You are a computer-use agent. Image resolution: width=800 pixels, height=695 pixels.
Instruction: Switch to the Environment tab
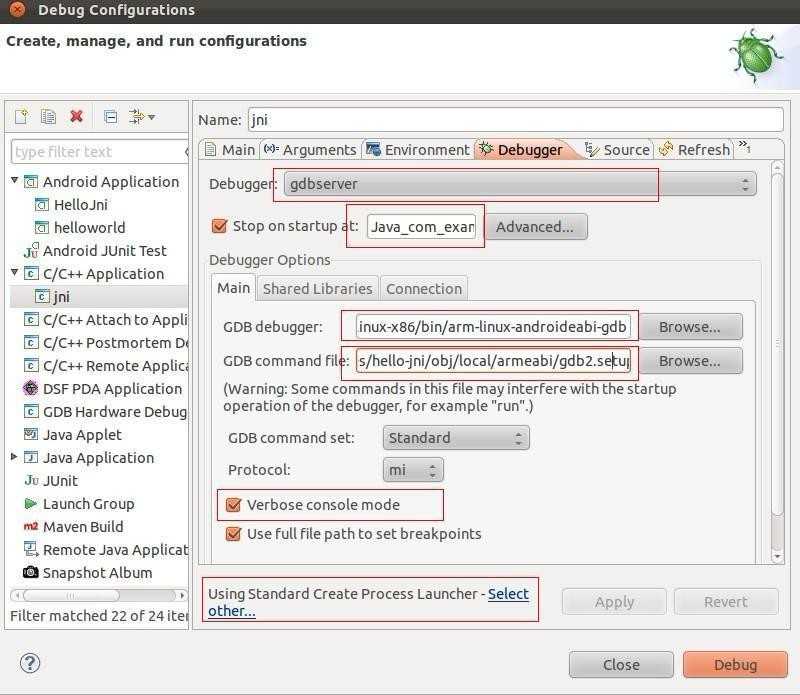pyautogui.click(x=417, y=150)
